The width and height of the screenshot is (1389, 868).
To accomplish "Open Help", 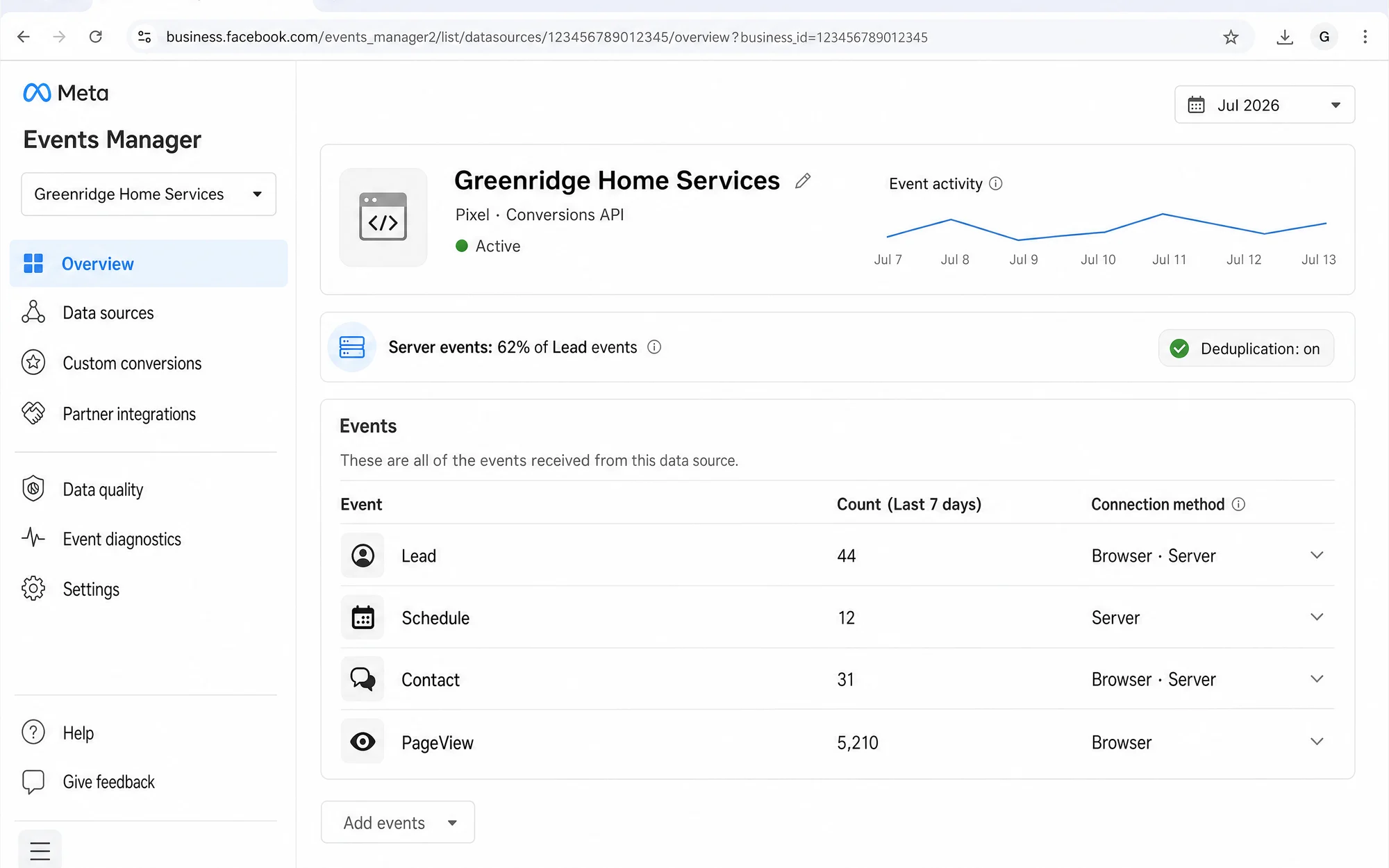I will pos(78,733).
